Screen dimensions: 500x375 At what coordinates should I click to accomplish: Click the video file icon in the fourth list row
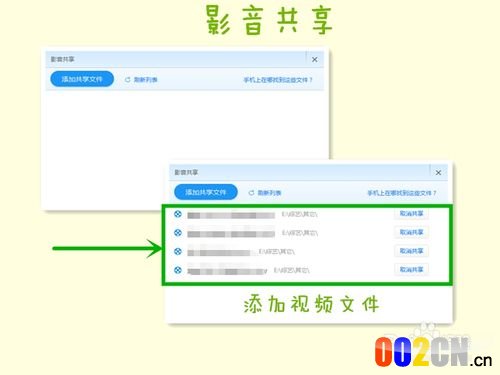pyautogui.click(x=178, y=270)
